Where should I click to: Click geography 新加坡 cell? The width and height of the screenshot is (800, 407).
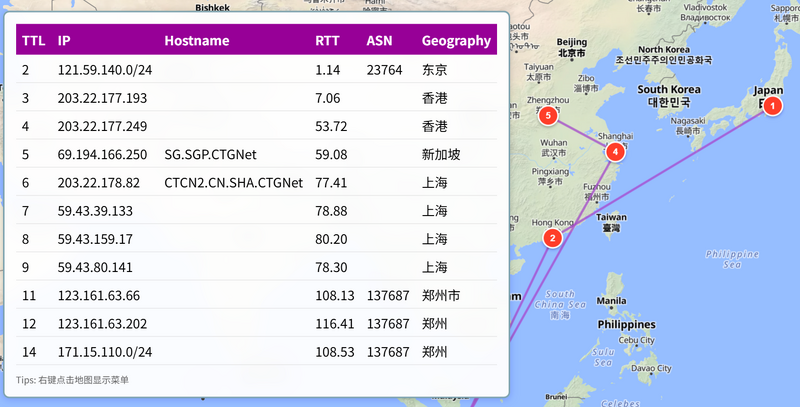coord(441,154)
